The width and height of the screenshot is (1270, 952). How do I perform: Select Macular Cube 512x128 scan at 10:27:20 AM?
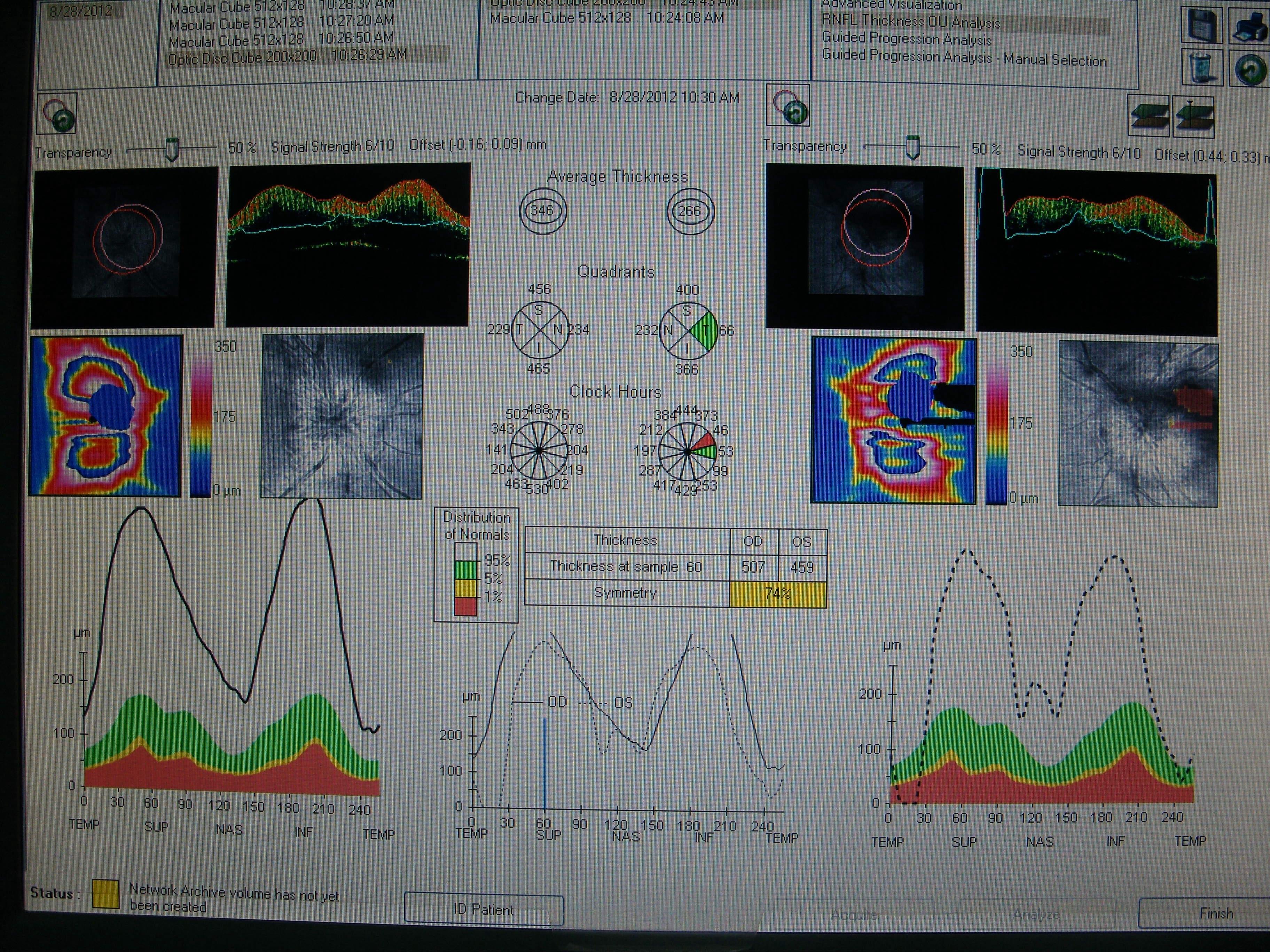(281, 23)
